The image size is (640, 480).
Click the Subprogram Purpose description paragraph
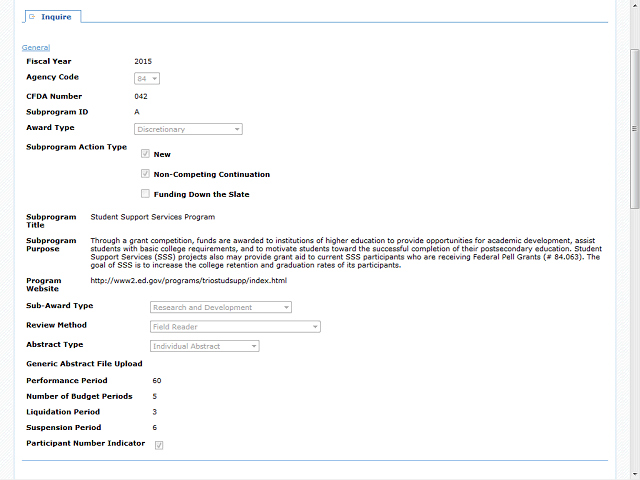click(x=346, y=253)
